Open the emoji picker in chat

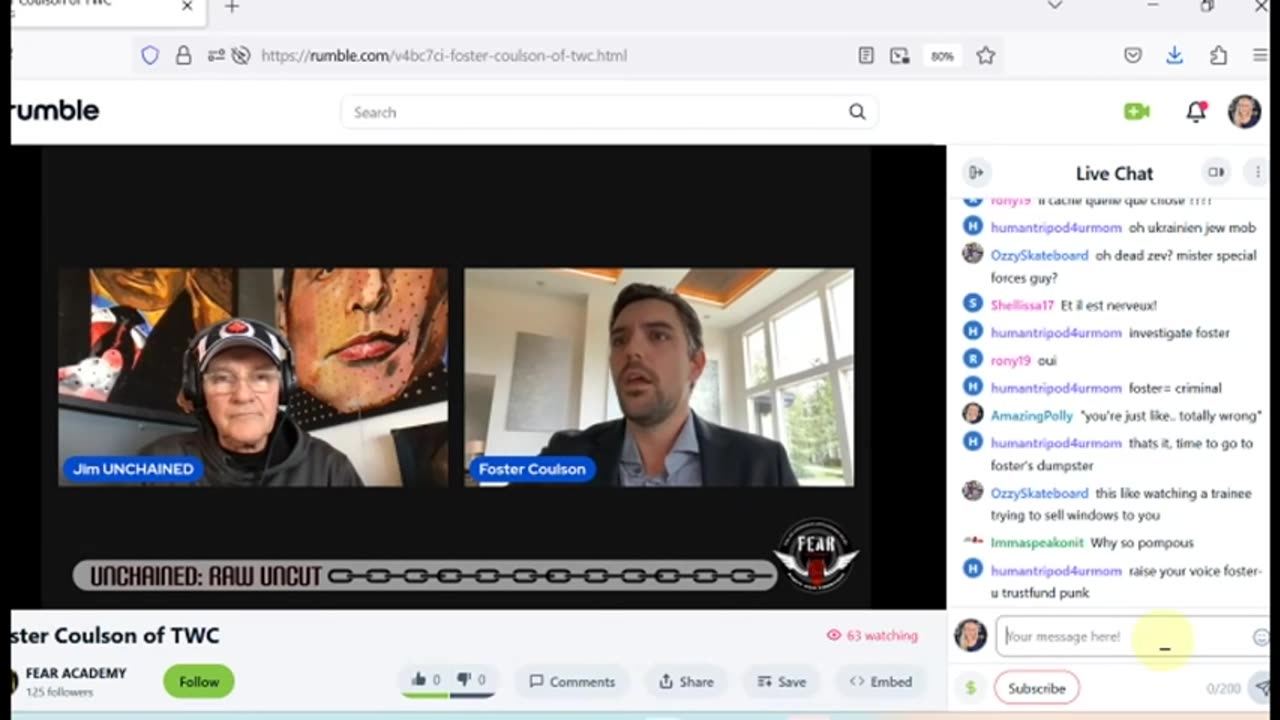1260,637
